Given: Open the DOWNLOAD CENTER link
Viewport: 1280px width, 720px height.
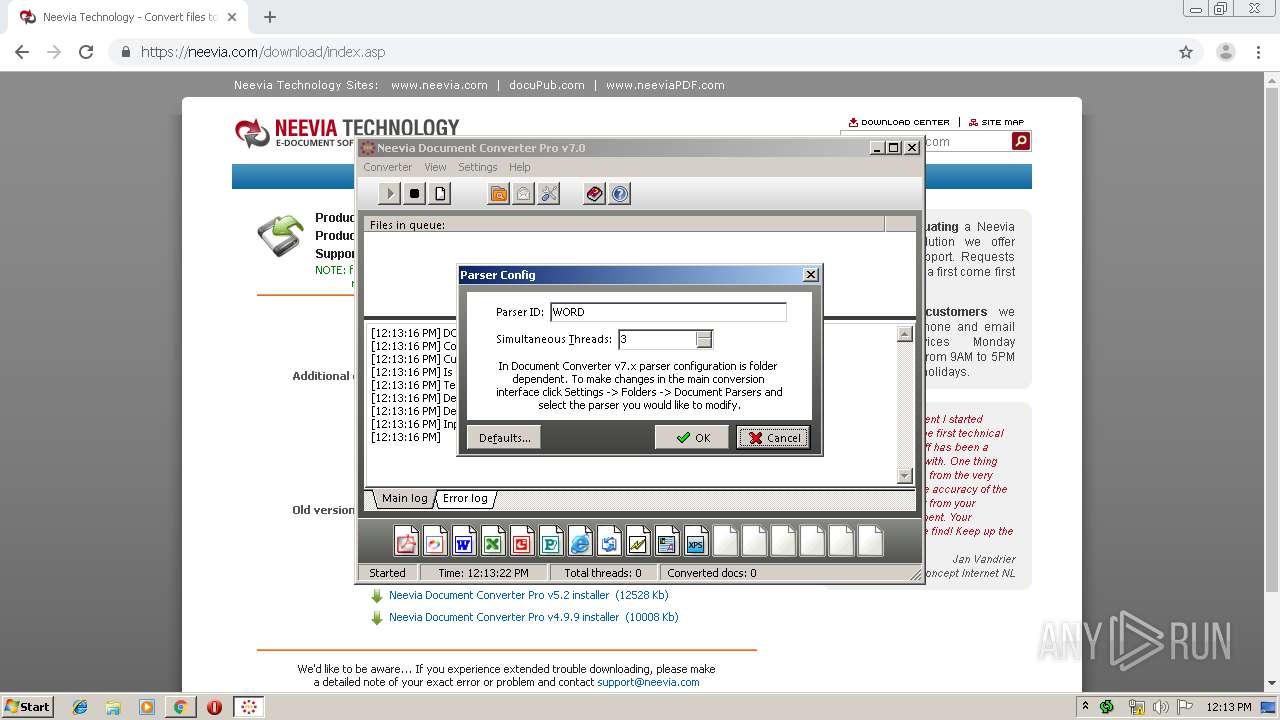Looking at the screenshot, I should point(899,122).
